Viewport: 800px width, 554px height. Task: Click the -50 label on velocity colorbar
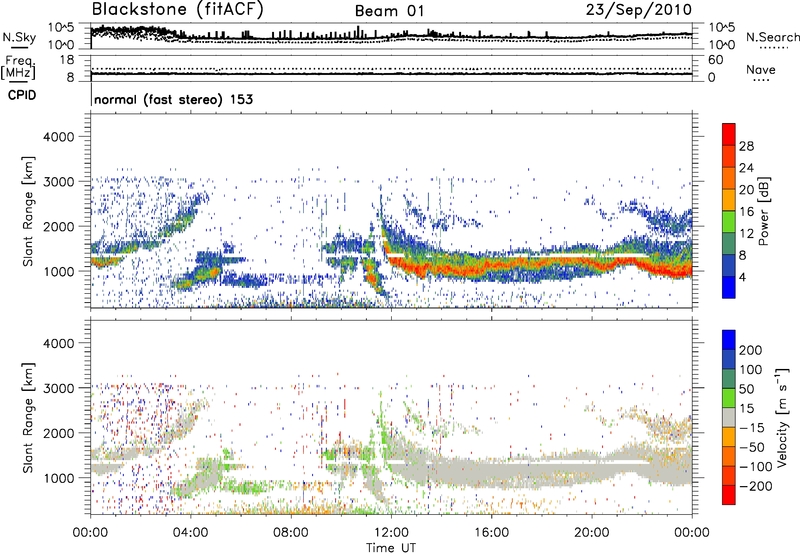(x=752, y=448)
